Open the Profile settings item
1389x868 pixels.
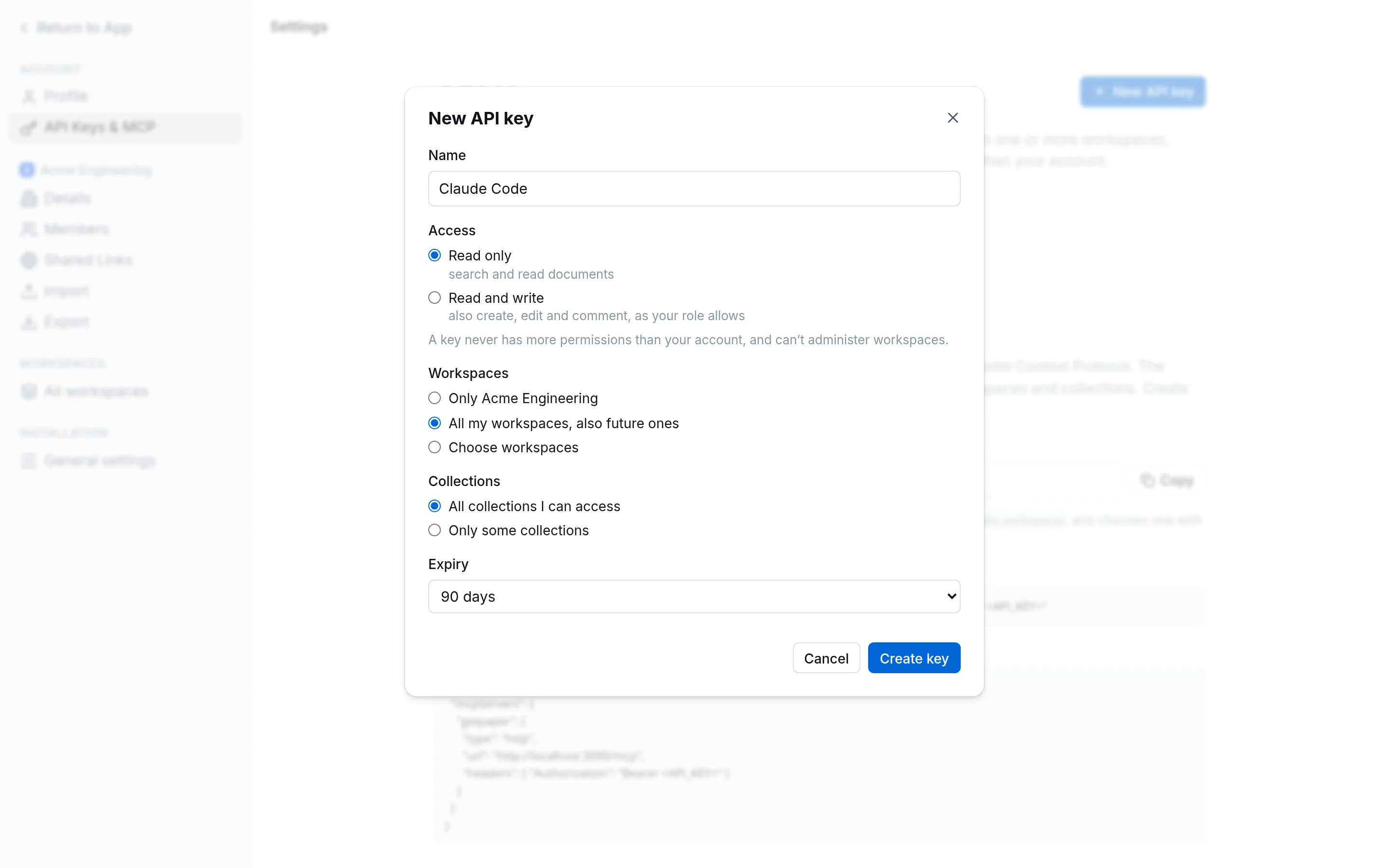pos(124,96)
